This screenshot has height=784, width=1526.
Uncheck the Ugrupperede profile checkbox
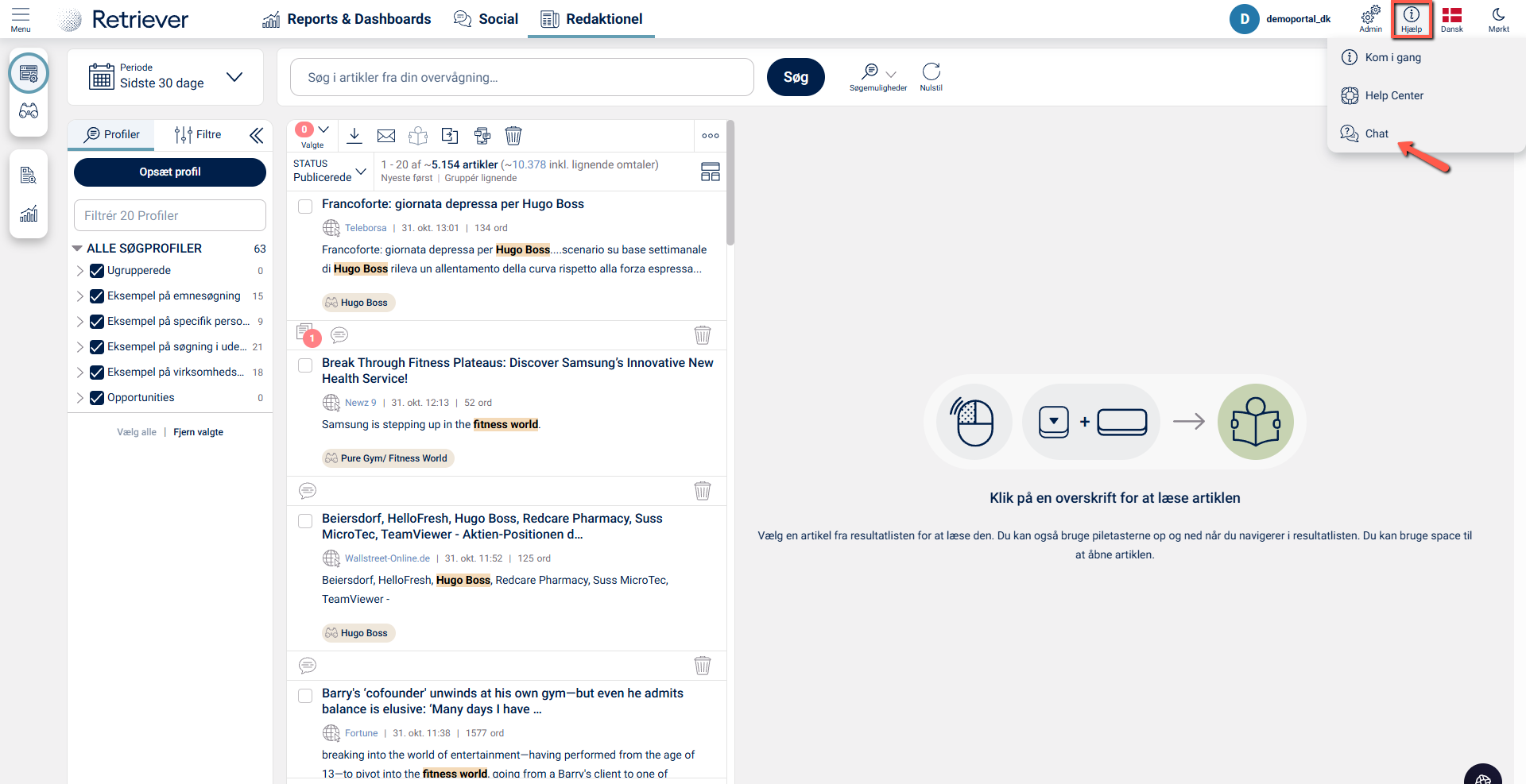(97, 271)
